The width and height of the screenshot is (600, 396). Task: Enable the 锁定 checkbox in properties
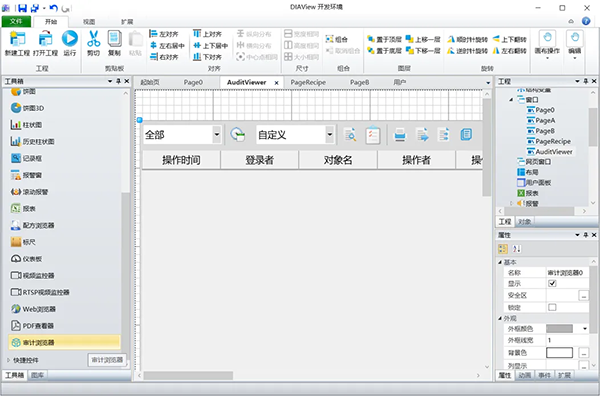(552, 307)
